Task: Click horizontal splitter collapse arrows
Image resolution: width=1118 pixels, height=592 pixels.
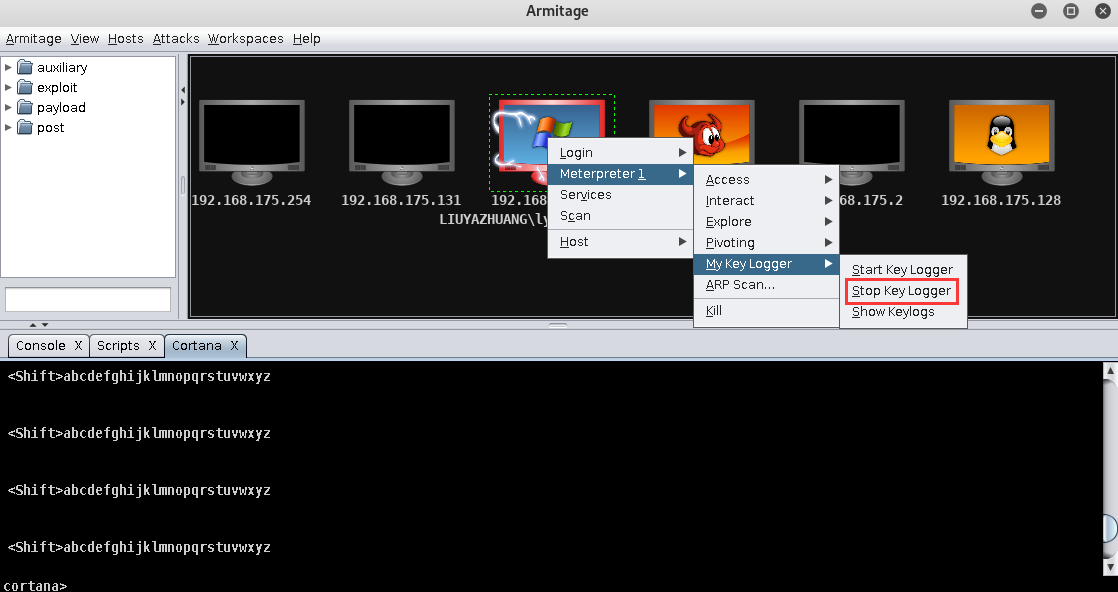Action: 39,325
